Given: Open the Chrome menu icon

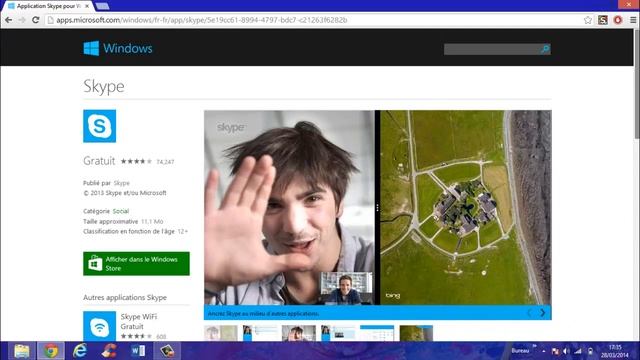Looking at the screenshot, I should (x=633, y=20).
